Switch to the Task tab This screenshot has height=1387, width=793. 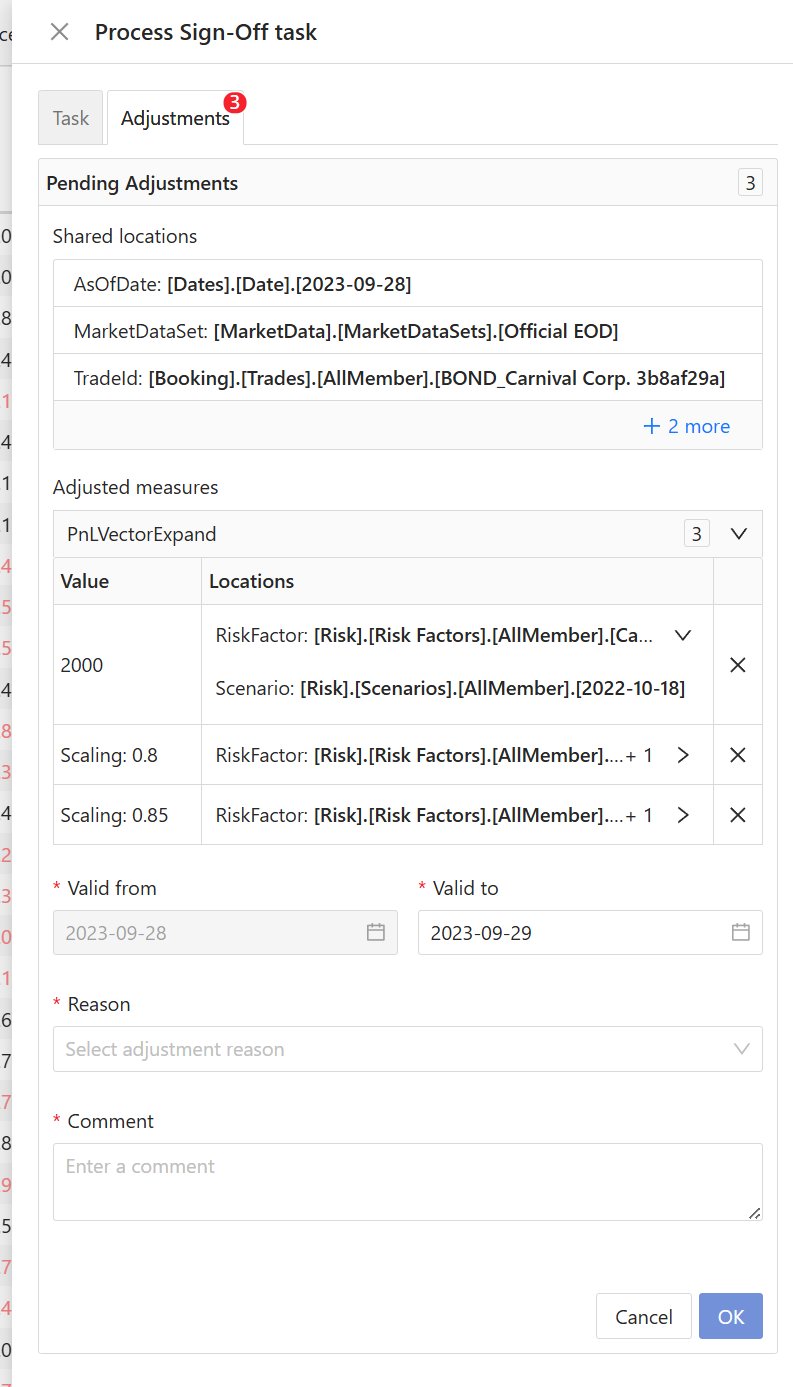[71, 118]
